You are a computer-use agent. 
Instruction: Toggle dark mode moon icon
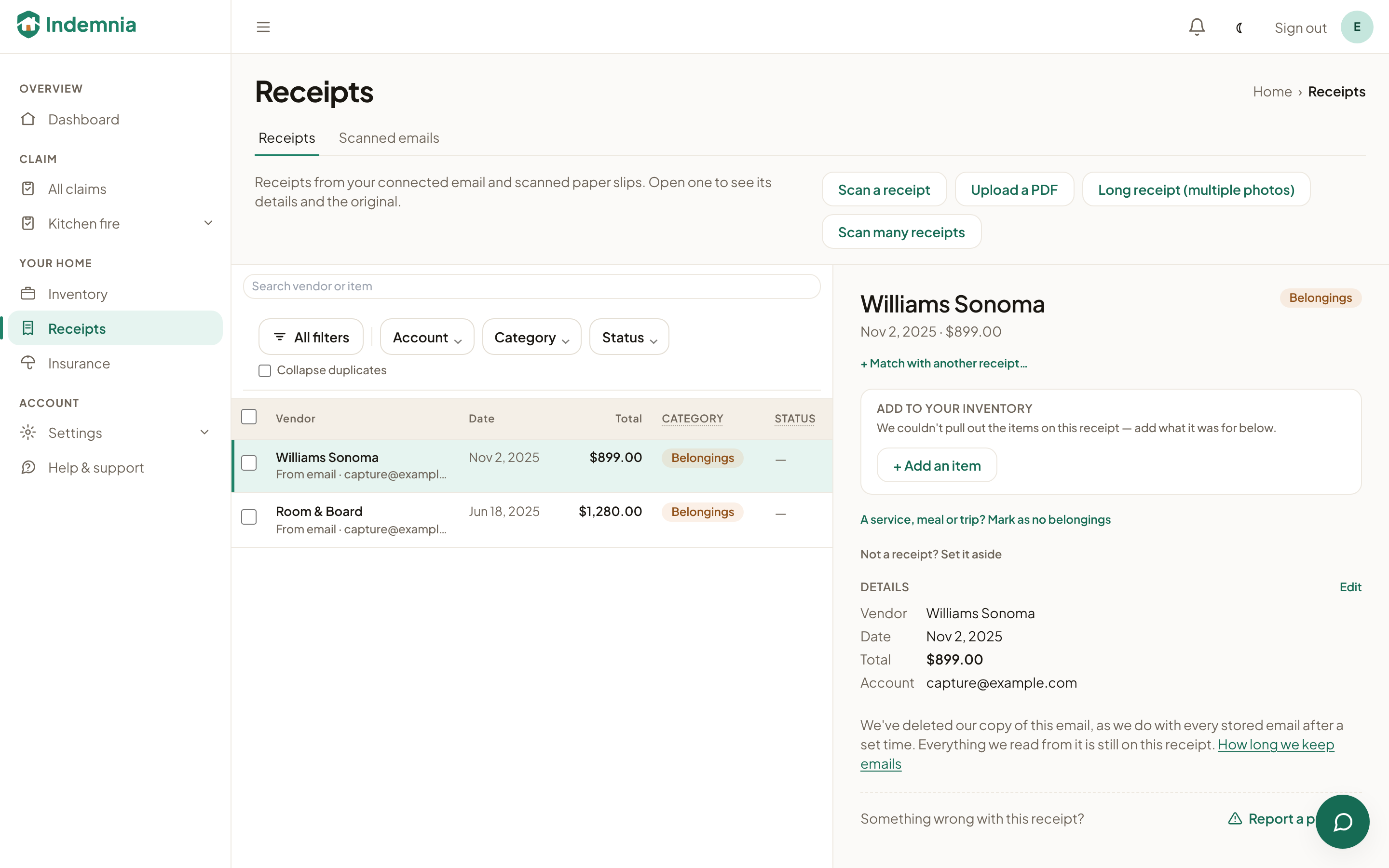click(x=1239, y=27)
